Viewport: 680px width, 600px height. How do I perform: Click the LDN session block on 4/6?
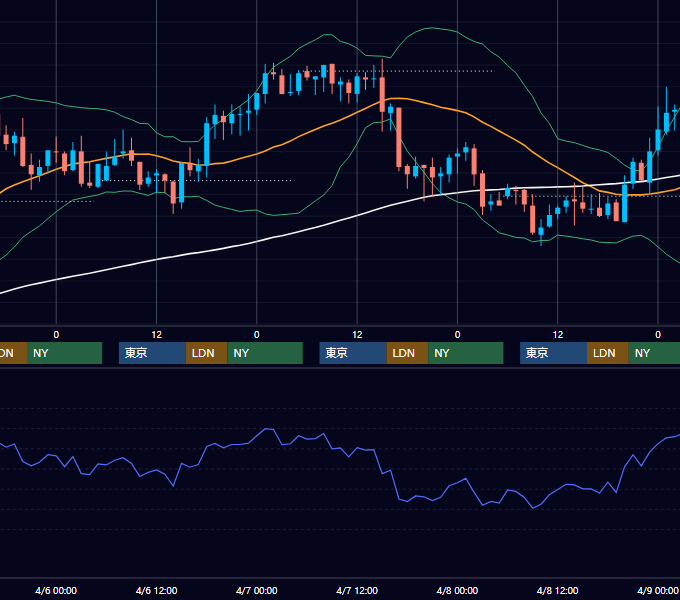(x=206, y=353)
